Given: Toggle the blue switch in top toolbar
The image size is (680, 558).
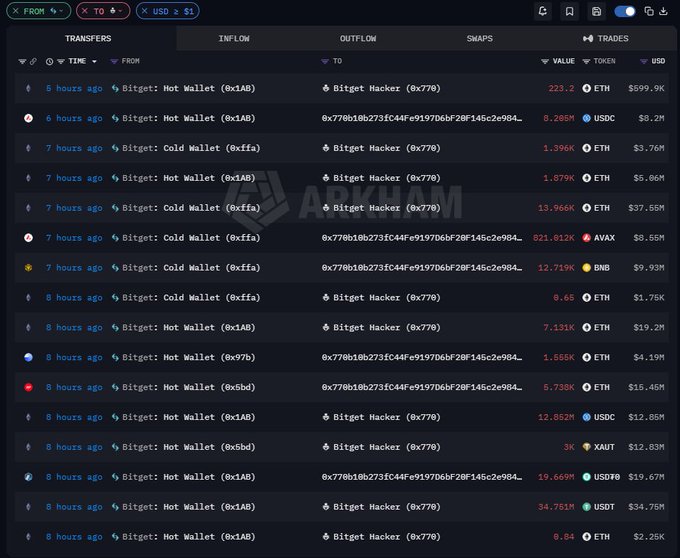Looking at the screenshot, I should 625,11.
